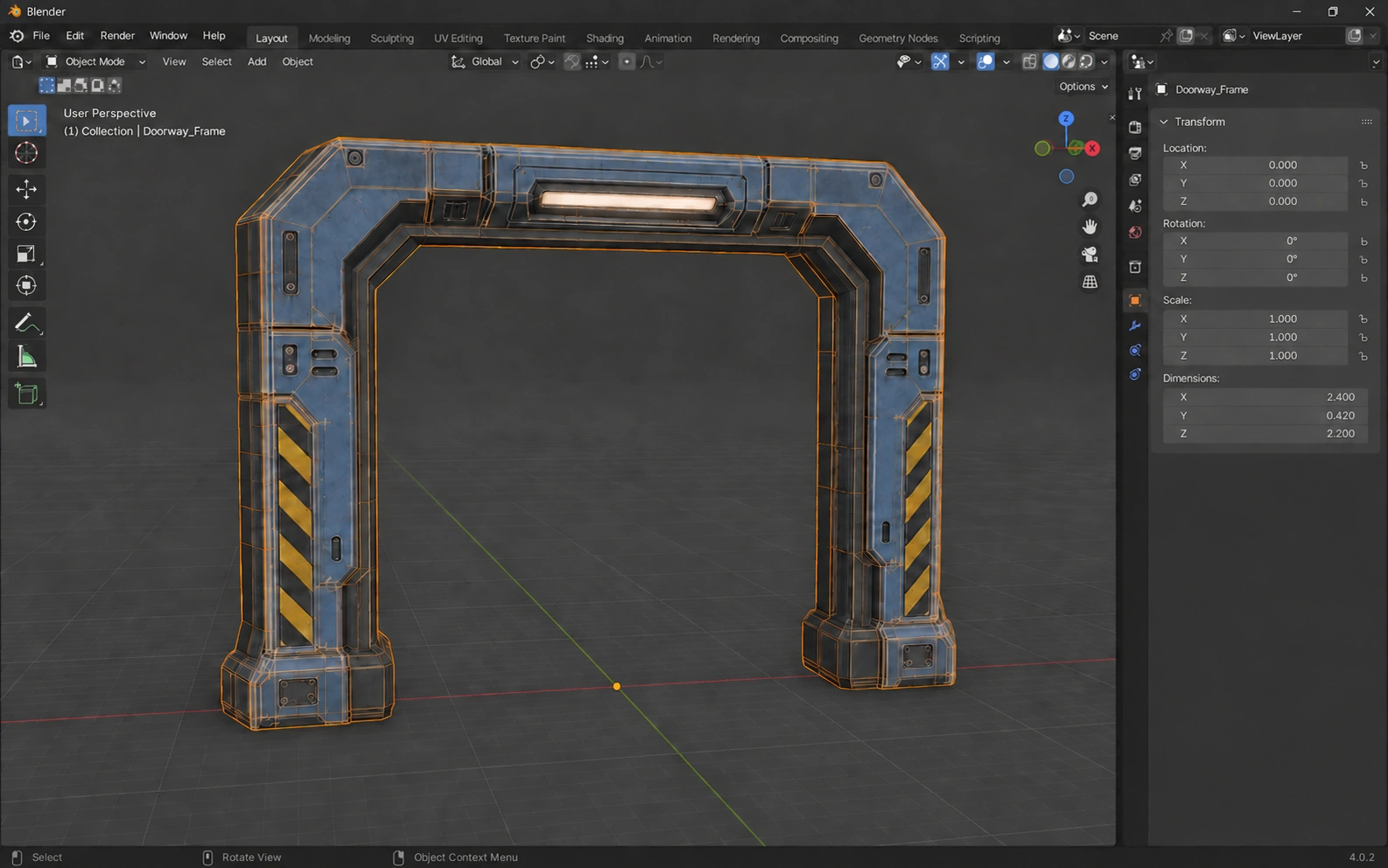Viewport: 1388px width, 868px height.
Task: Click the hand pan-view icon
Action: [1090, 227]
